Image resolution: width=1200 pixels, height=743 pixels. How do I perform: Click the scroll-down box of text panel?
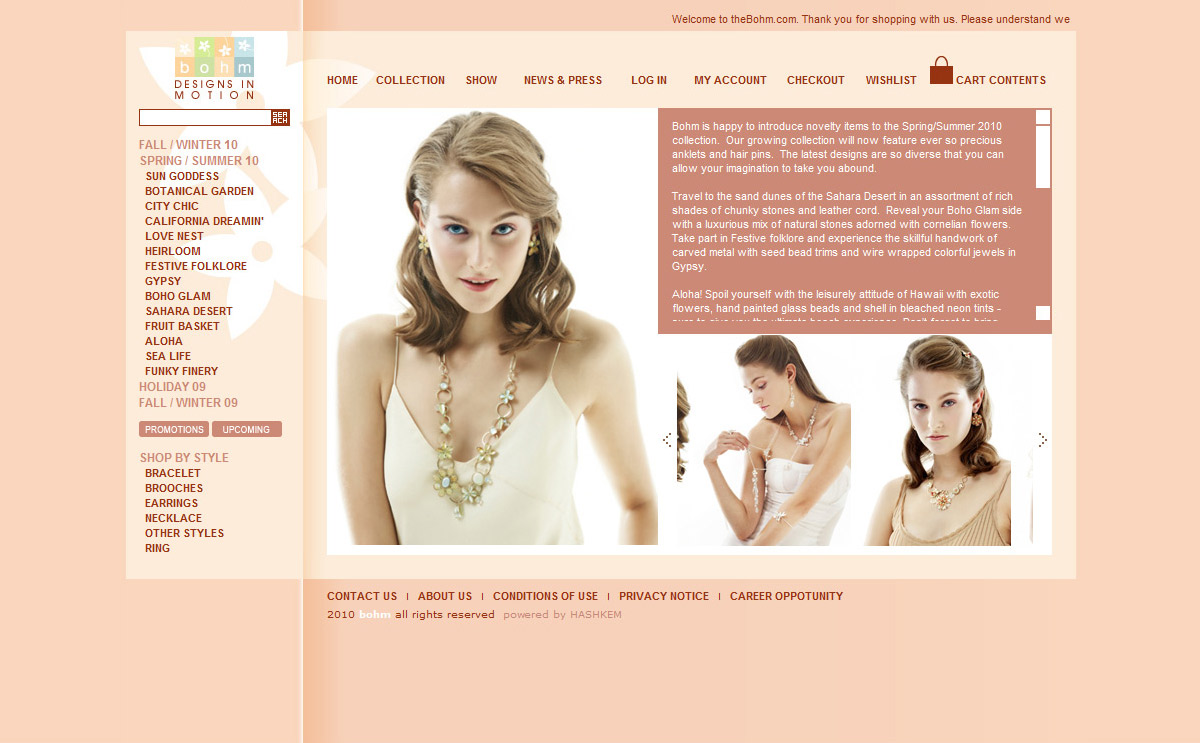pyautogui.click(x=1043, y=313)
